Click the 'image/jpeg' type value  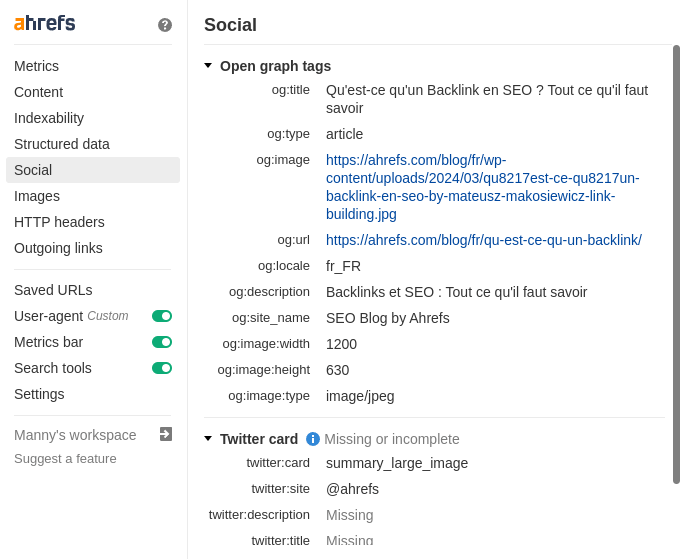[x=360, y=396]
